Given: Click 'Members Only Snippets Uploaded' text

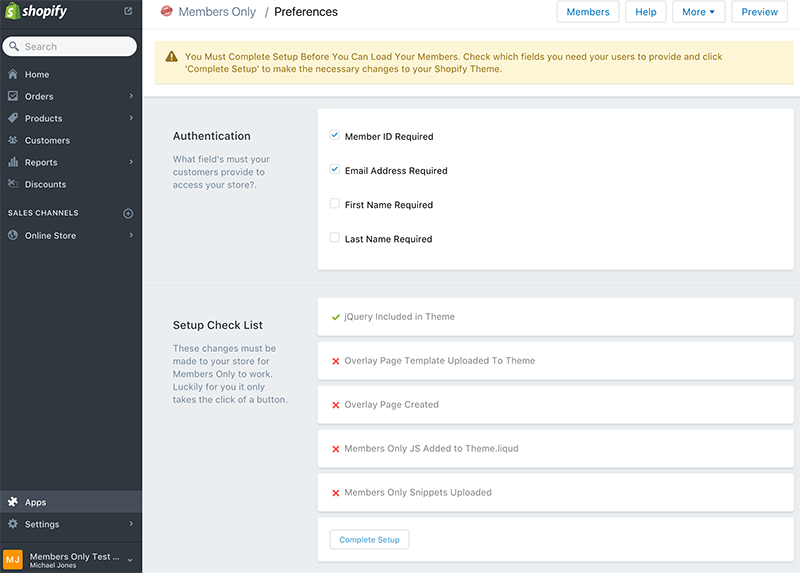Looking at the screenshot, I should 418,492.
